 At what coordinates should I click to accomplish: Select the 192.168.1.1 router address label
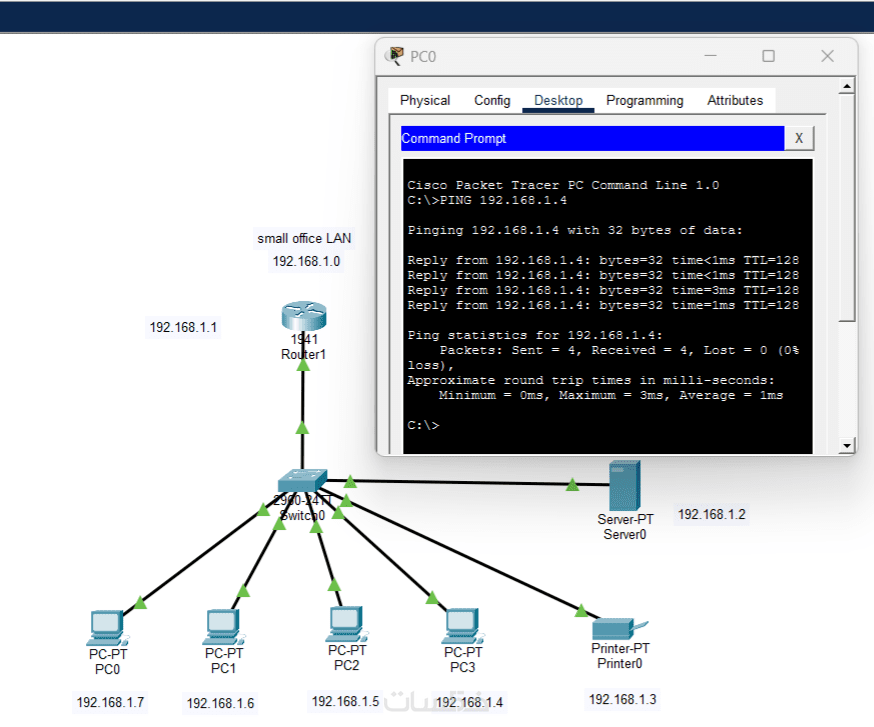click(x=183, y=327)
